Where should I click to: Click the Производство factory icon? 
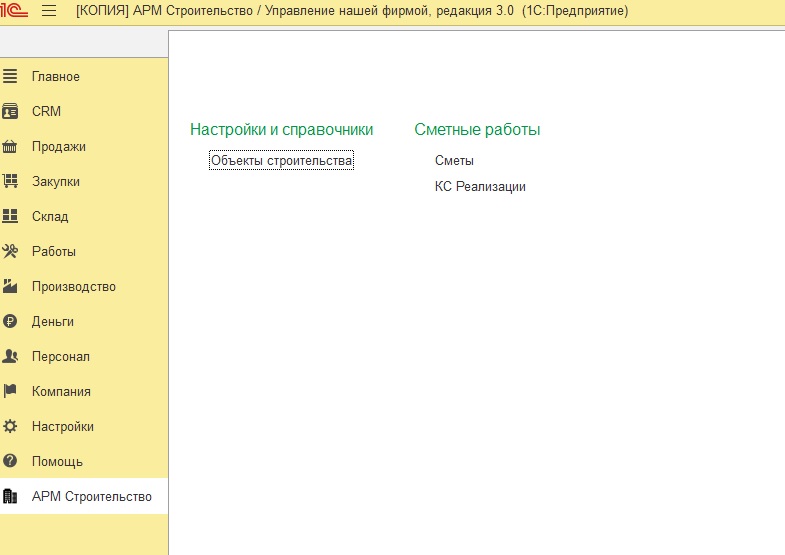click(10, 286)
